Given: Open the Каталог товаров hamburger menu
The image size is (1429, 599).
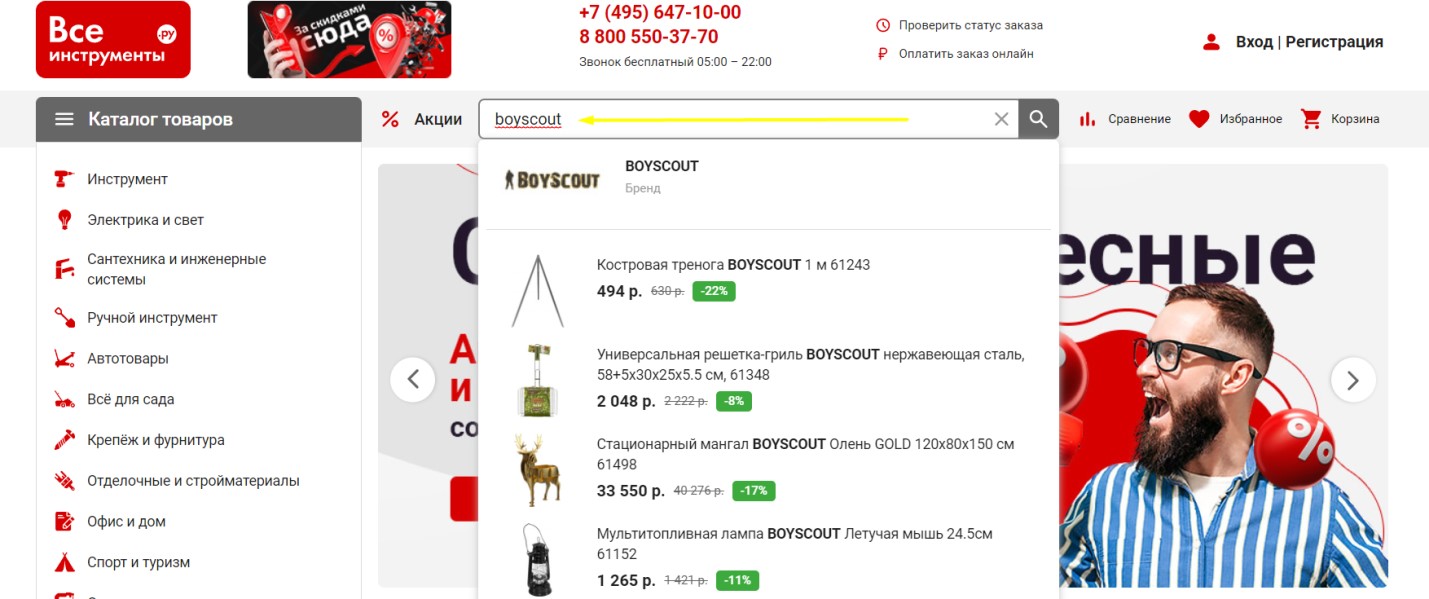Looking at the screenshot, I should click(x=64, y=119).
